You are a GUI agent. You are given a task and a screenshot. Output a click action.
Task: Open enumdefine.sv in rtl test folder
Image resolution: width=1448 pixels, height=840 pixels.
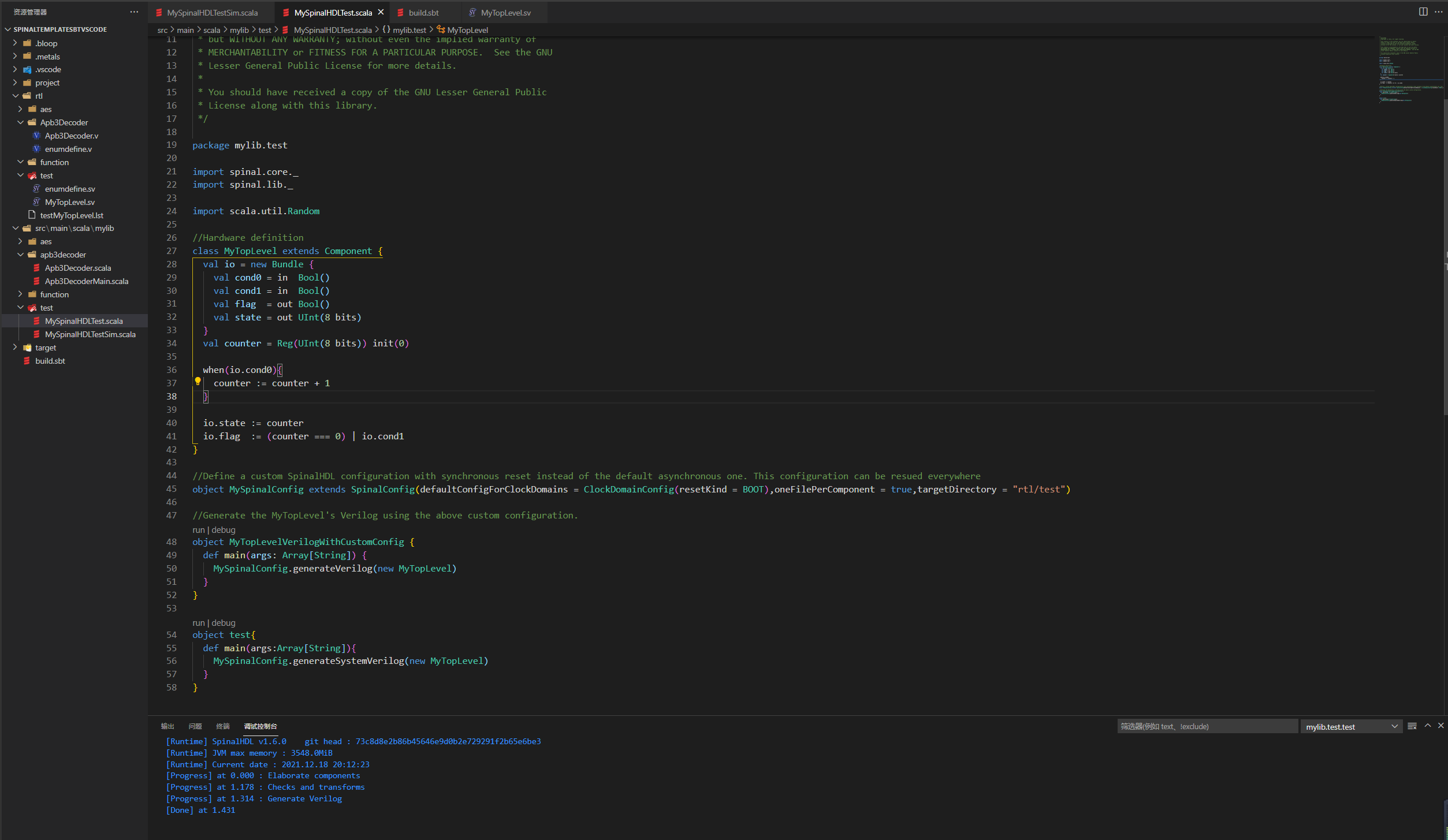pyautogui.click(x=70, y=189)
